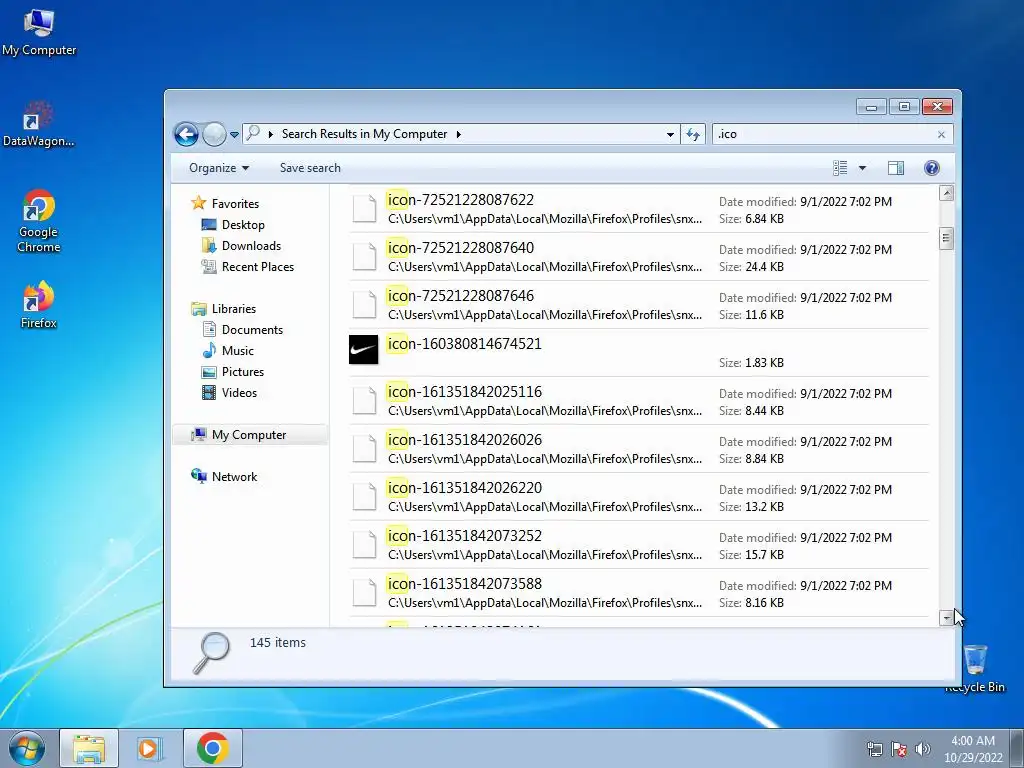Image resolution: width=1024 pixels, height=768 pixels.
Task: Click Windows Explorer in the taskbar
Action: (x=89, y=748)
